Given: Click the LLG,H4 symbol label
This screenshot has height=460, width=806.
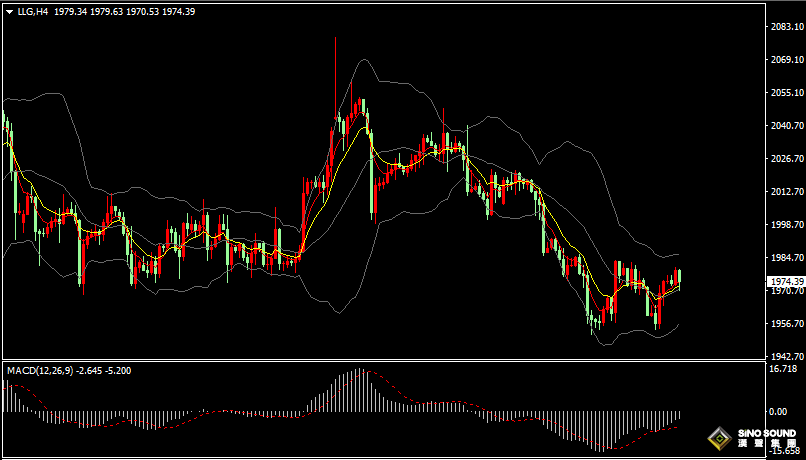Looking at the screenshot, I should 33,11.
